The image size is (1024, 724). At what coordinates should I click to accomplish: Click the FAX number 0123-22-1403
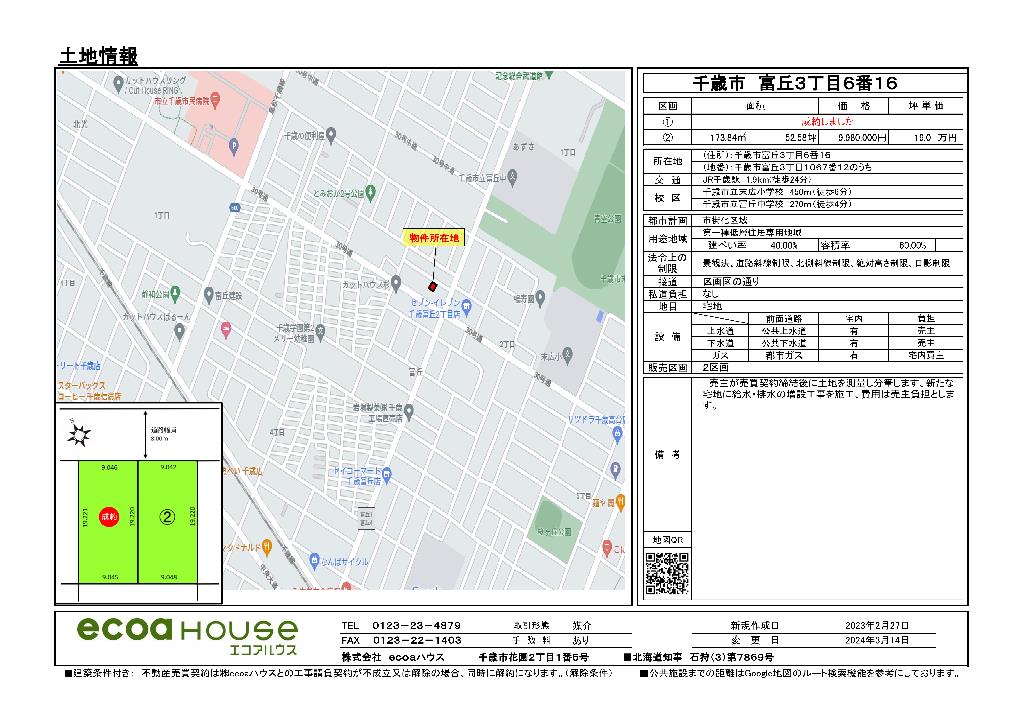click(417, 639)
